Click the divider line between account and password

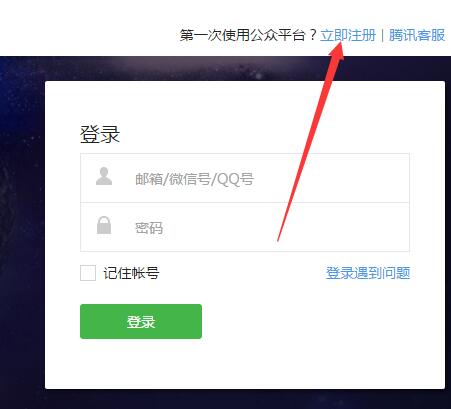coord(245,202)
